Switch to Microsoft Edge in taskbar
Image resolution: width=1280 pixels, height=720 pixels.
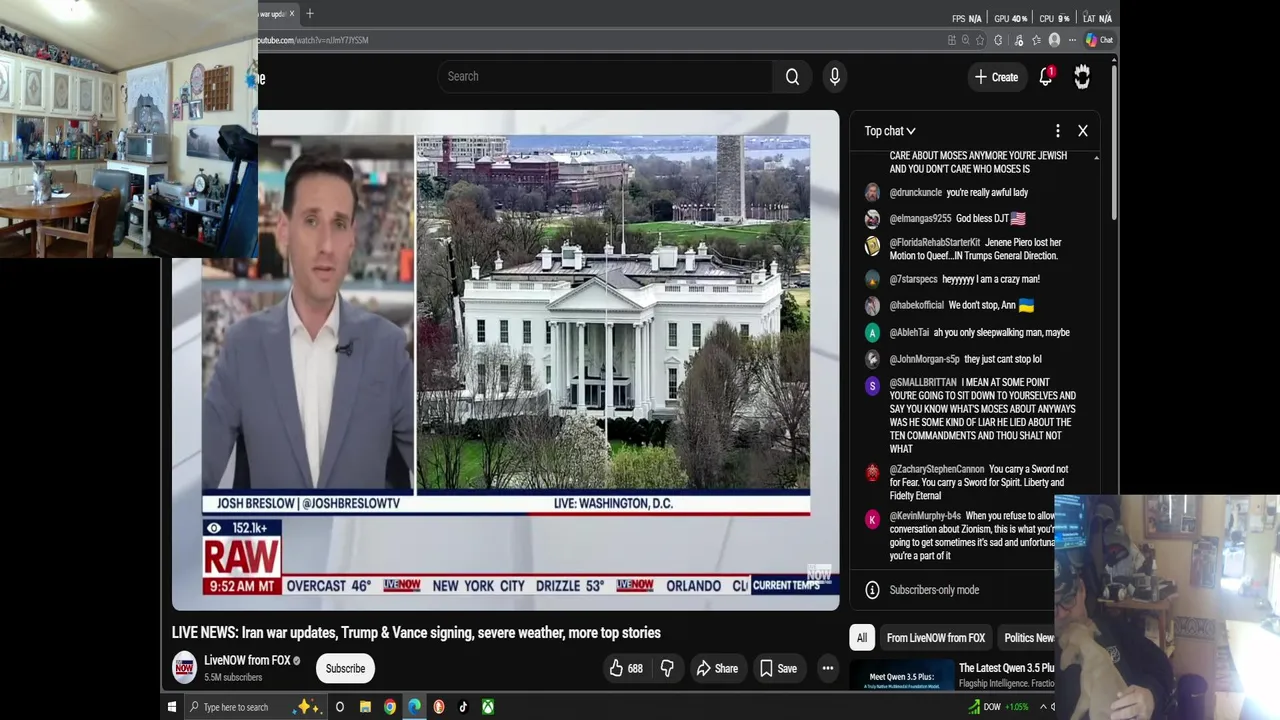[414, 707]
